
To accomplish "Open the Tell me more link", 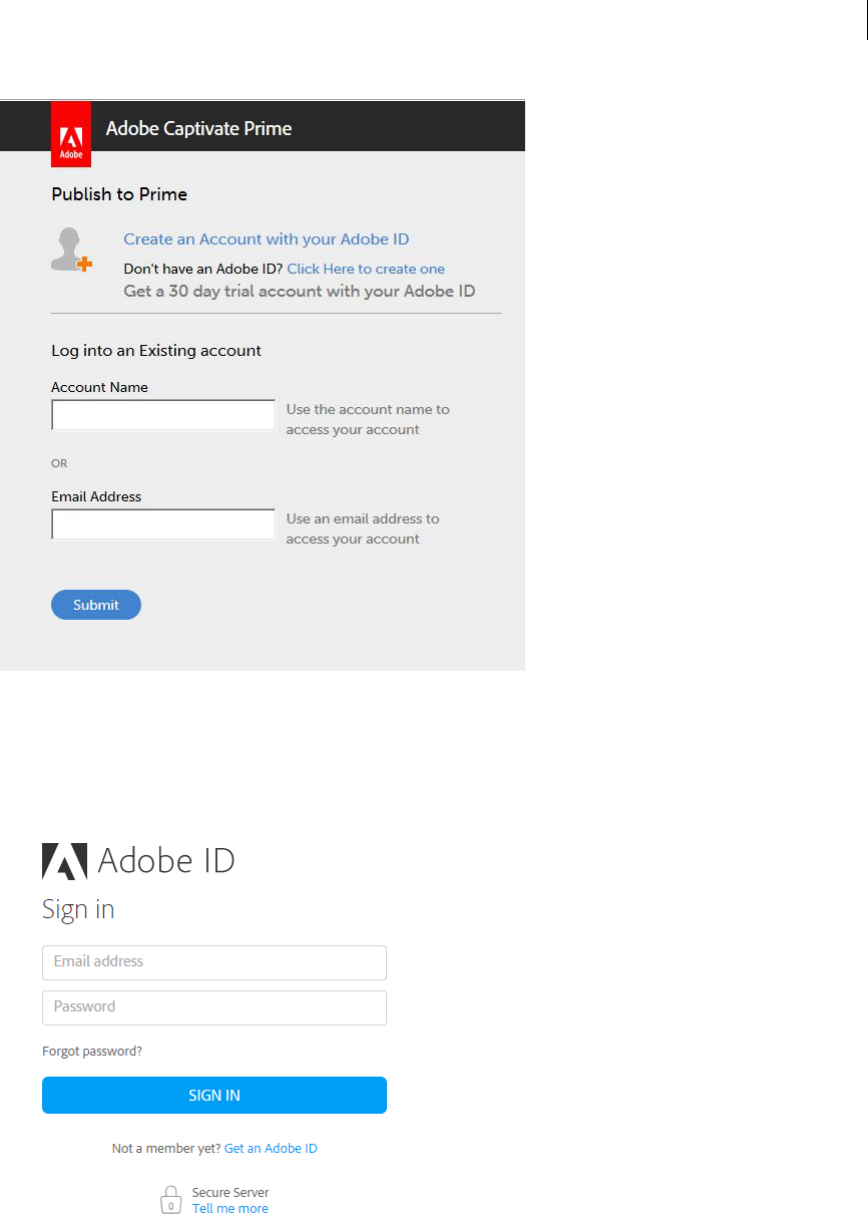I will 230,1208.
